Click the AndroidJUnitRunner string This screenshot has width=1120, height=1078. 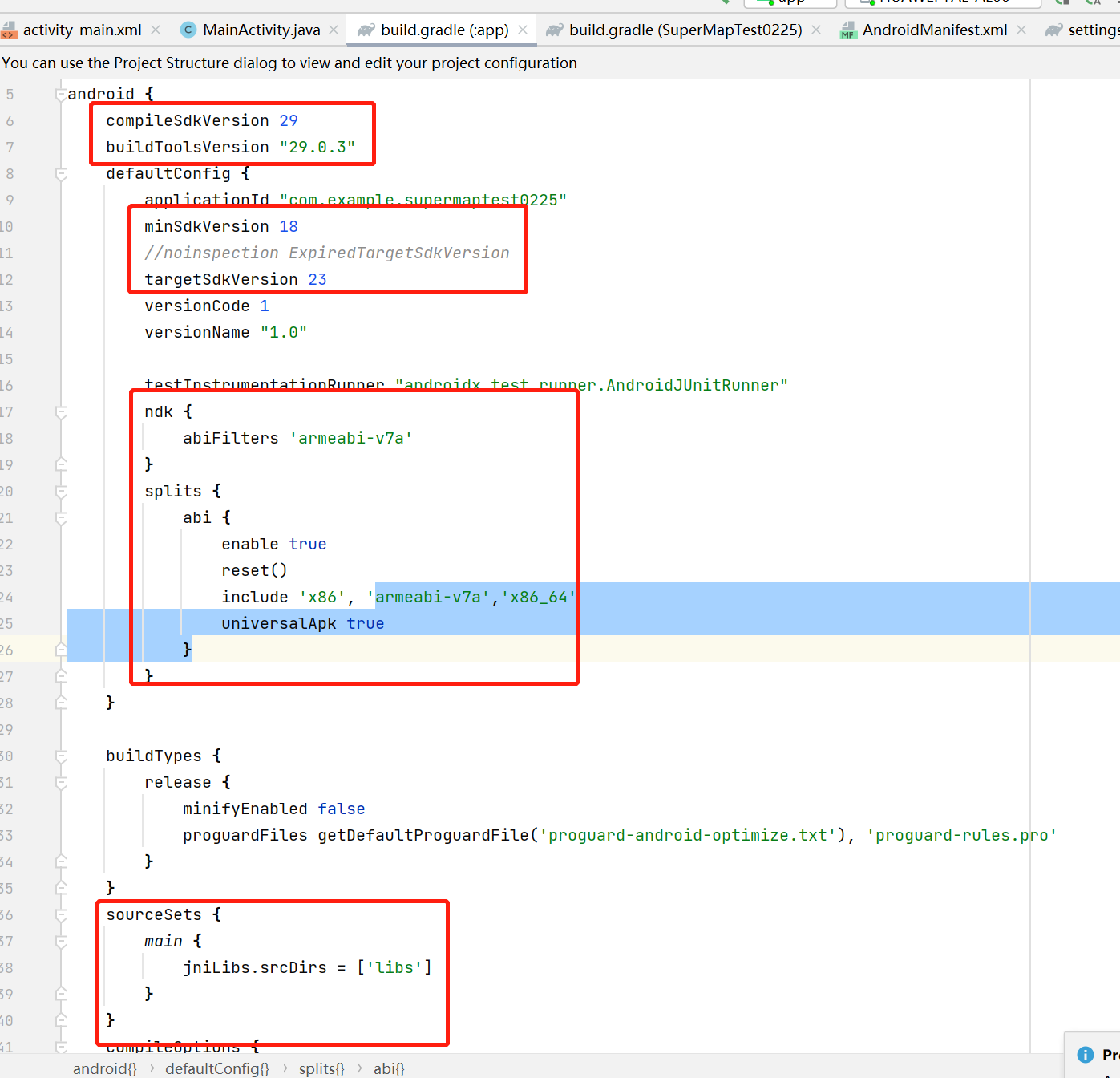point(592,385)
